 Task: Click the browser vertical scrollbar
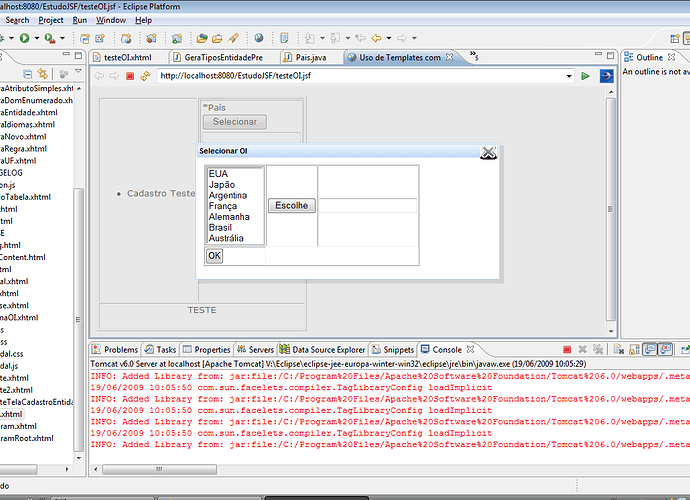click(610, 209)
